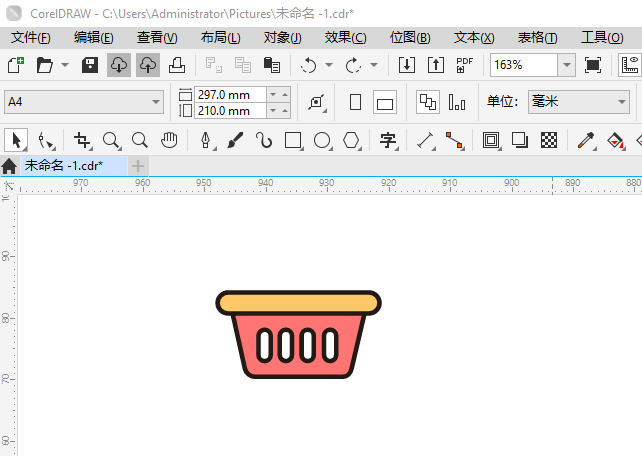Switch to the 未命名 -1.cdr tab
Image resolution: width=642 pixels, height=456 pixels.
tap(74, 166)
